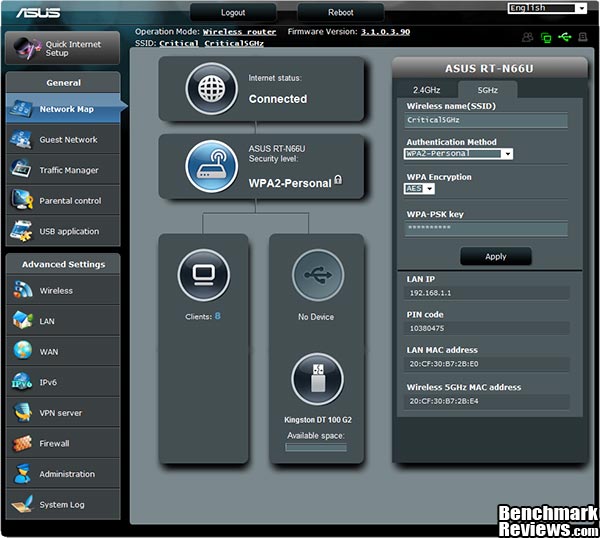Select the Kingston DT 100 G2 flash drive icon
Screen dimensions: 600x538
pyautogui.click(x=318, y=379)
